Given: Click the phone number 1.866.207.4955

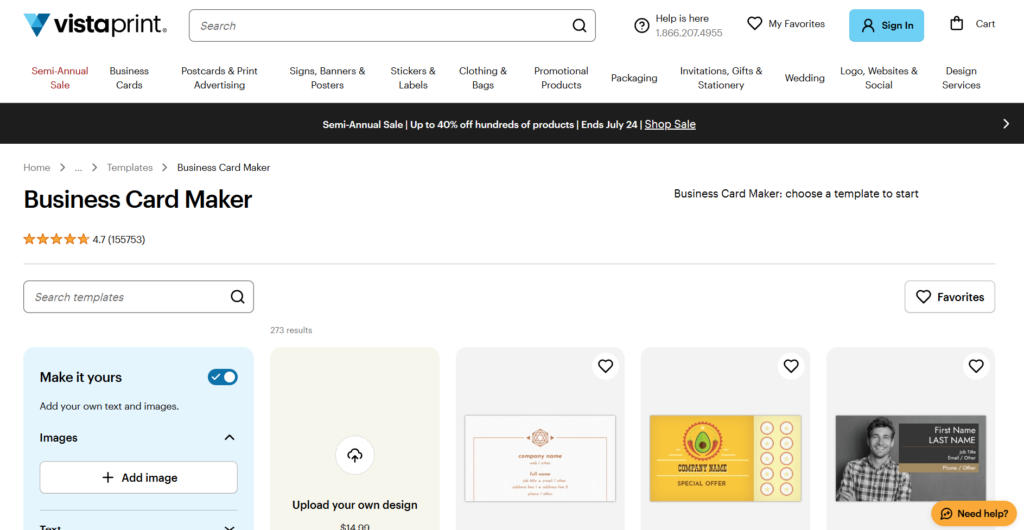Looking at the screenshot, I should point(689,33).
